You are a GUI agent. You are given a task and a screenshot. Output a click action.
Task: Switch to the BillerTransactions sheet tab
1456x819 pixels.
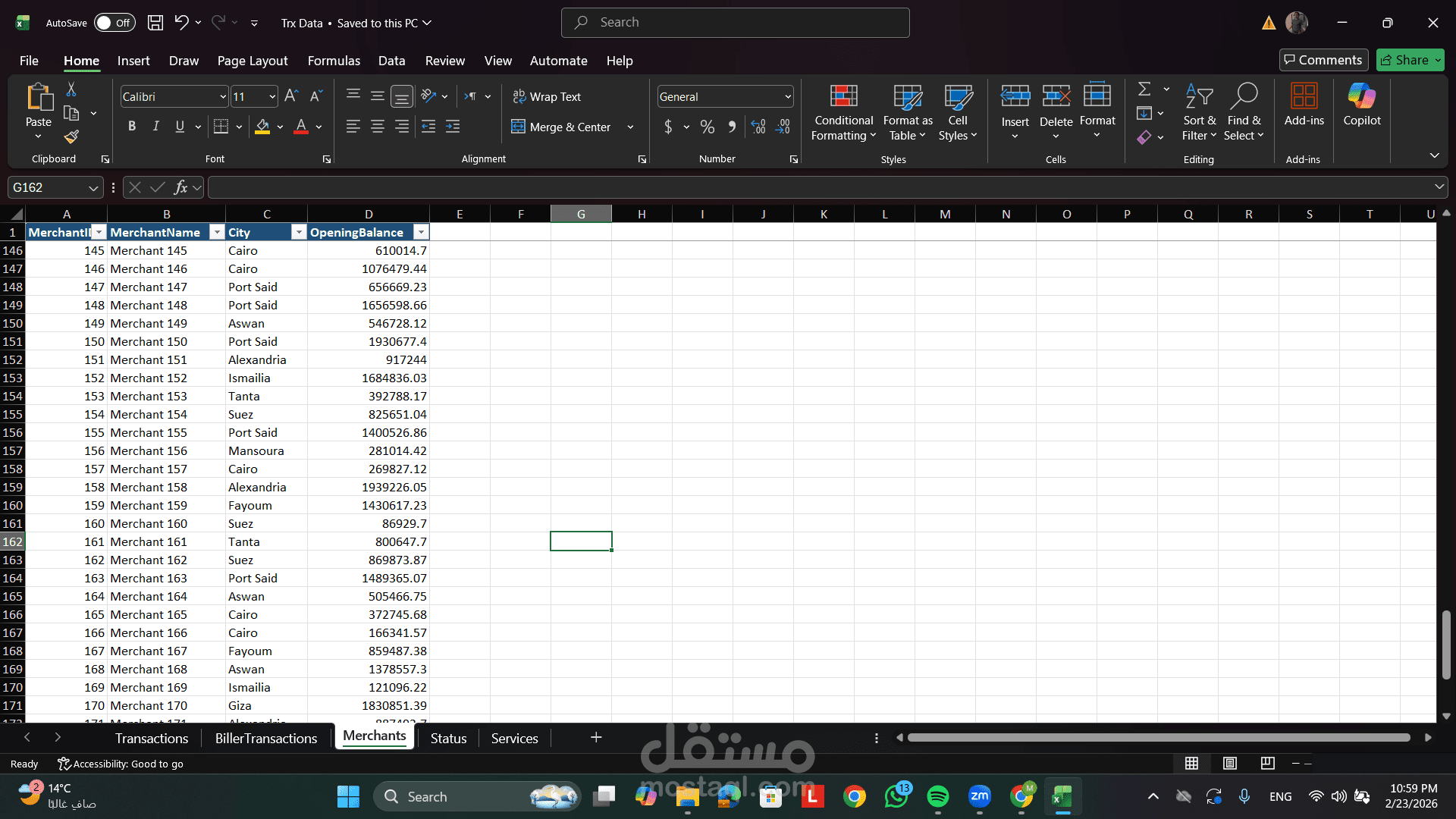[265, 739]
